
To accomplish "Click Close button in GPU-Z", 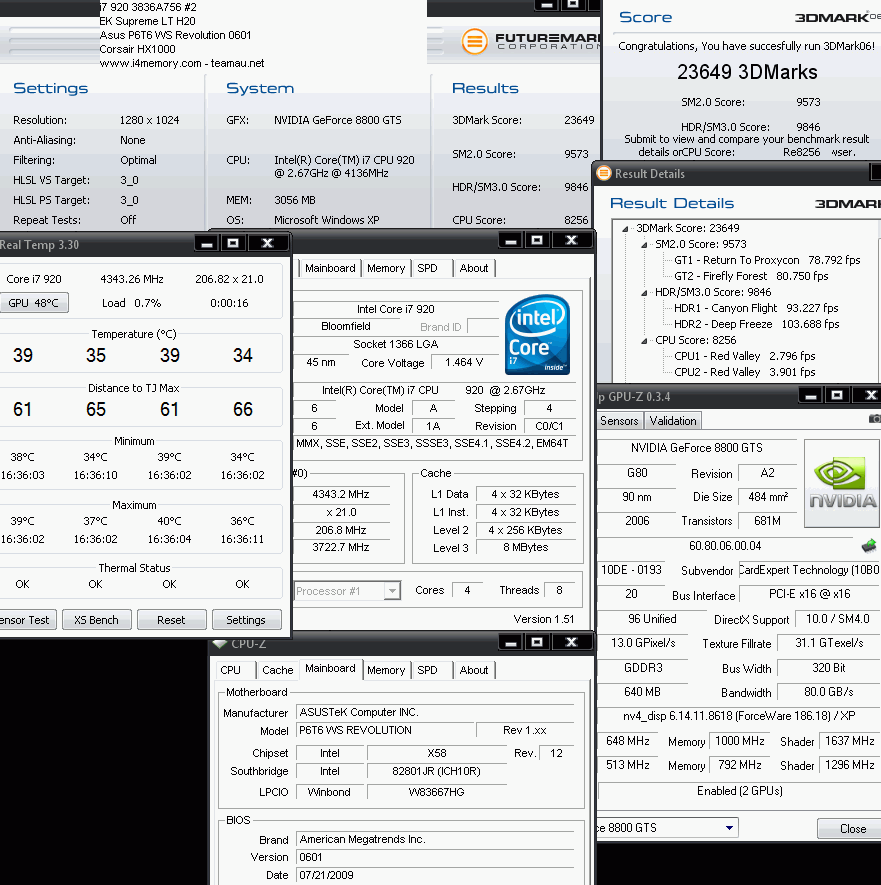I will point(850,828).
